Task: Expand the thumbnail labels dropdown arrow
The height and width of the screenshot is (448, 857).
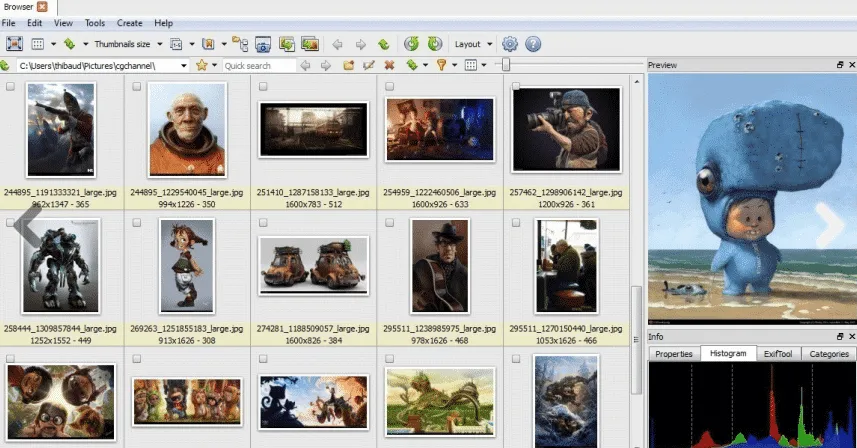Action: tap(192, 44)
